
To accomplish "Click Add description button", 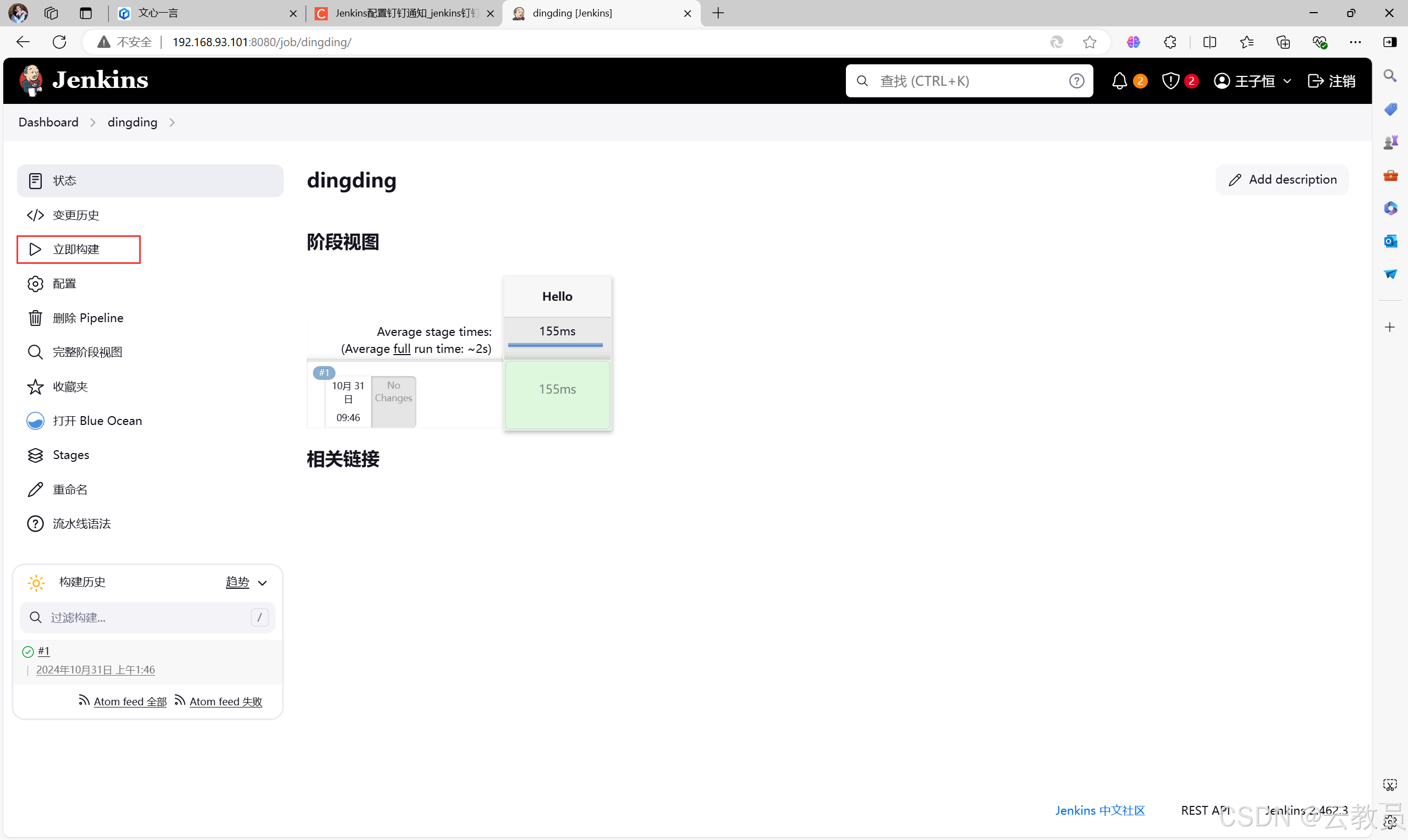I will coord(1281,180).
